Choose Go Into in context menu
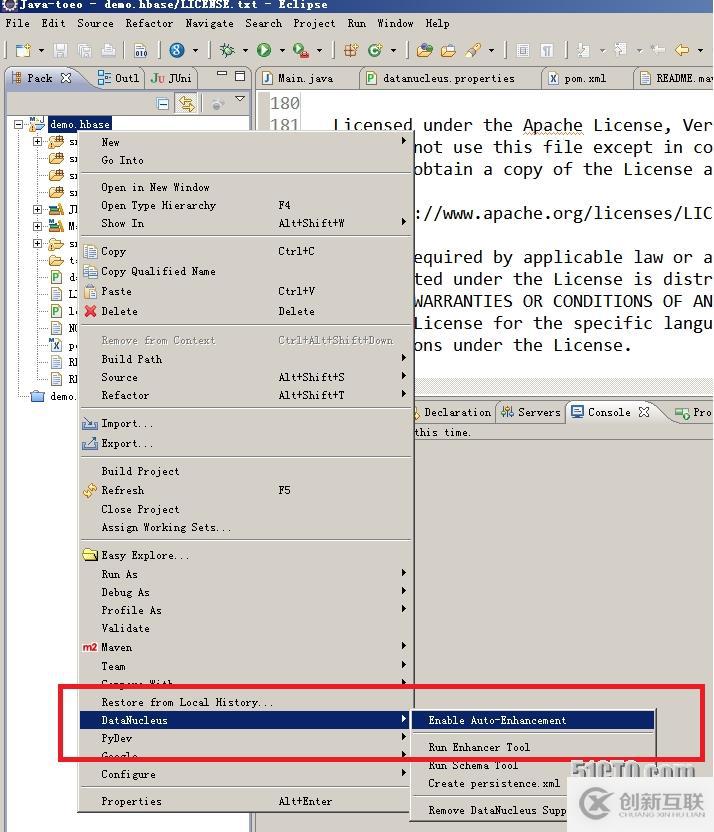The height and width of the screenshot is (832, 714). [x=244, y=160]
